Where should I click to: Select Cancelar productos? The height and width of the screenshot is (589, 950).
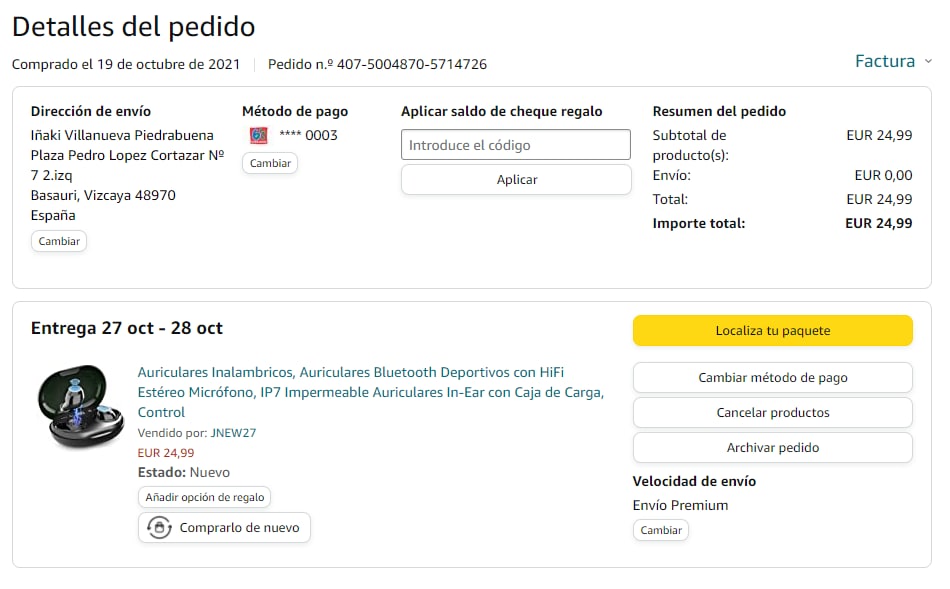tap(772, 413)
